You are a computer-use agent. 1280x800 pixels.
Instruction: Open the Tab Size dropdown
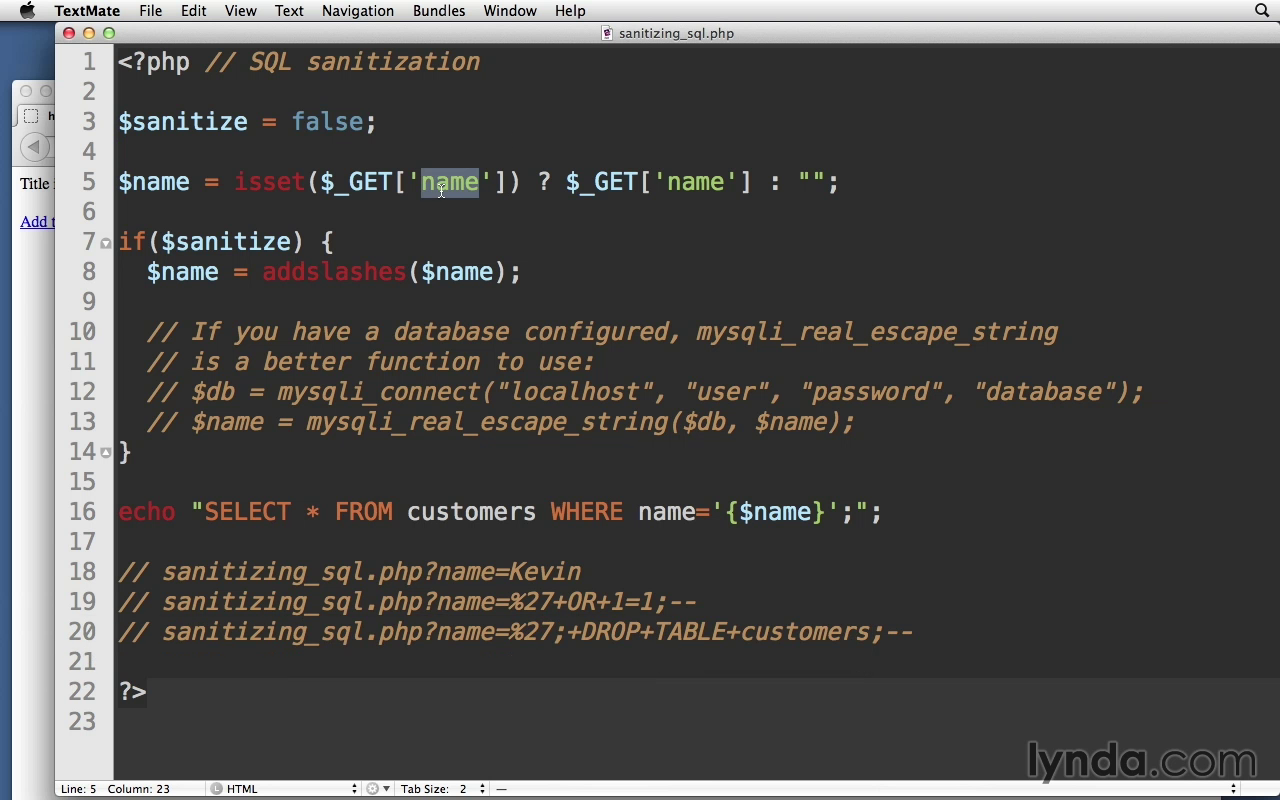[x=443, y=789]
